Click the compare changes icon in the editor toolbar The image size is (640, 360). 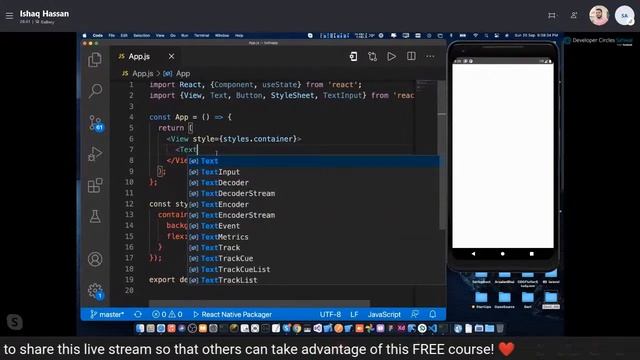click(x=372, y=56)
